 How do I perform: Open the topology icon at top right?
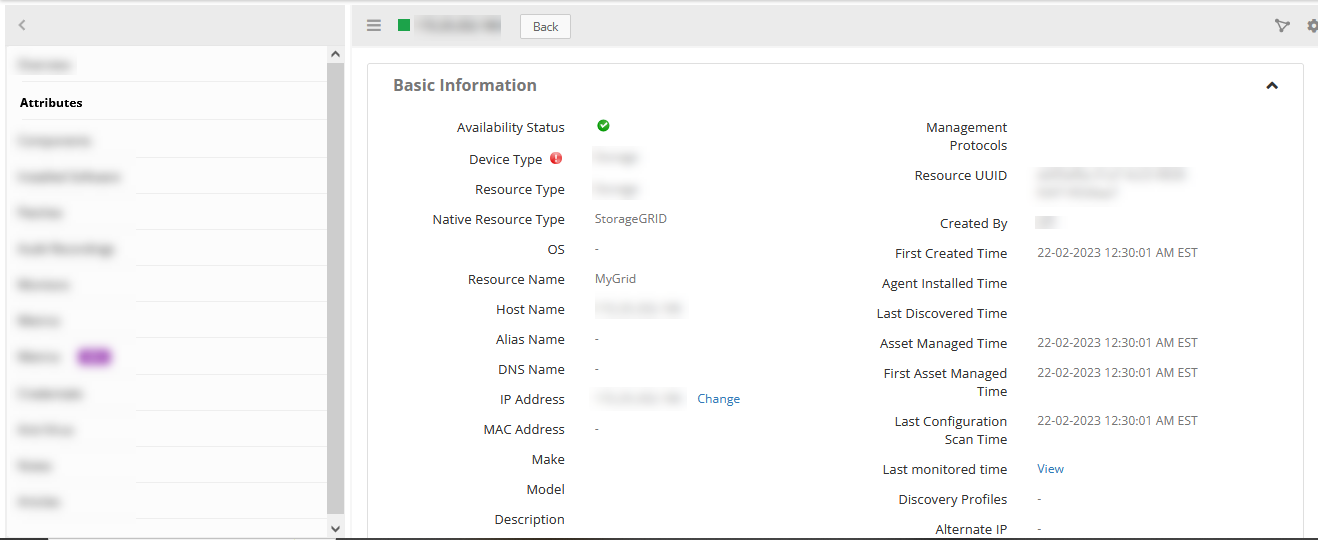click(x=1282, y=26)
